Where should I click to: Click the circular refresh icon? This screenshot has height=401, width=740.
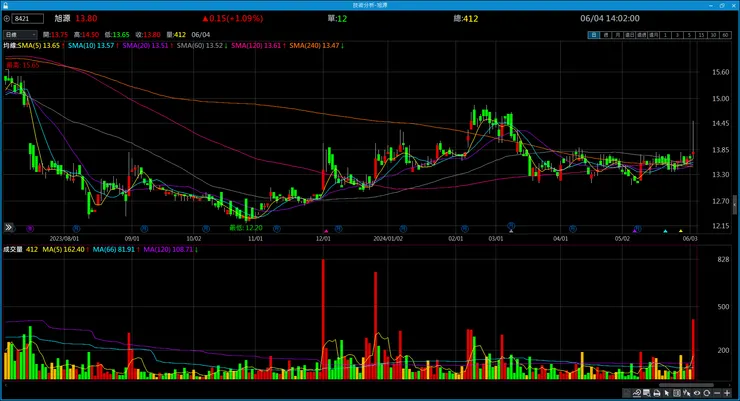[x=707, y=393]
